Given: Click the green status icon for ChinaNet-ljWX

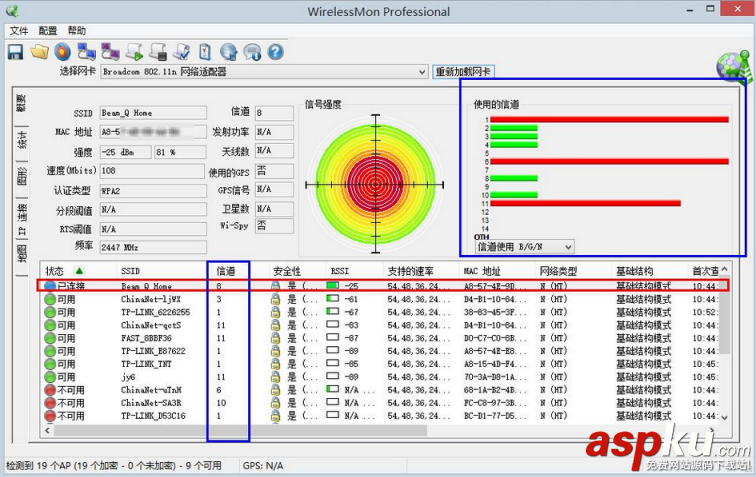Looking at the screenshot, I should 50,299.
